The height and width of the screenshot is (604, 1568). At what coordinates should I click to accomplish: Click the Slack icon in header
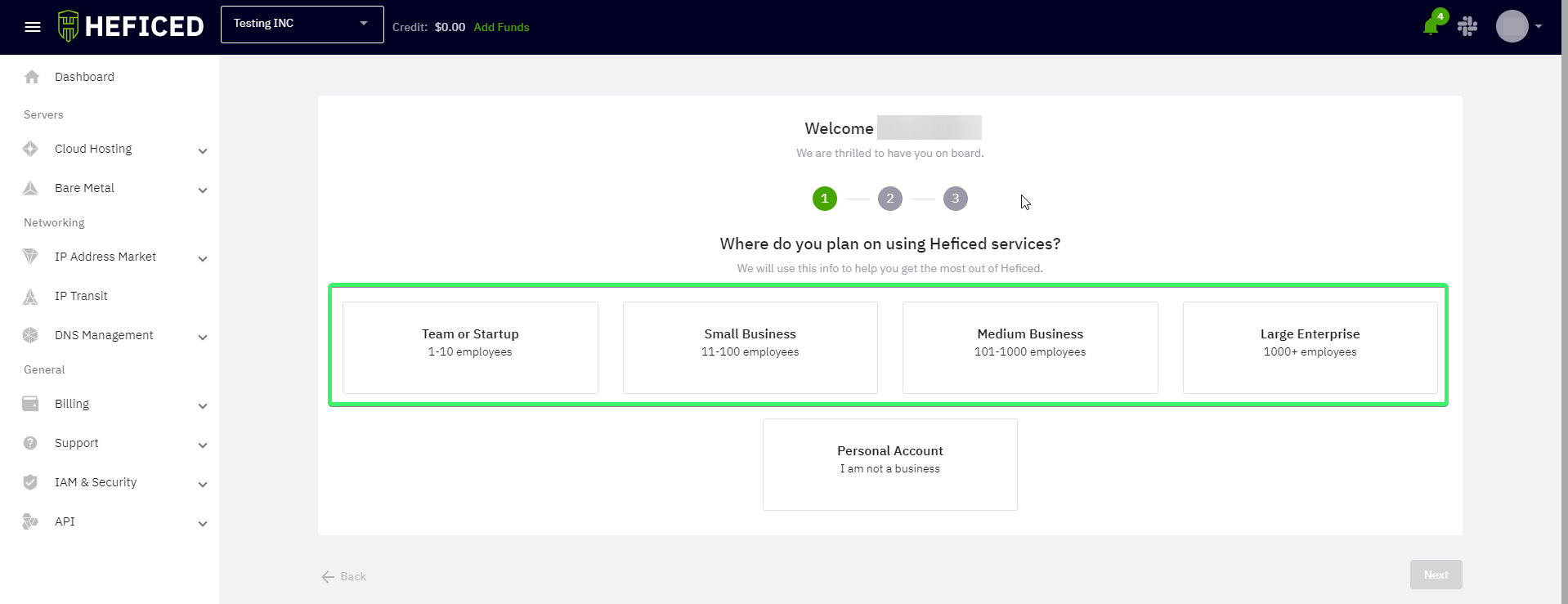(x=1467, y=26)
